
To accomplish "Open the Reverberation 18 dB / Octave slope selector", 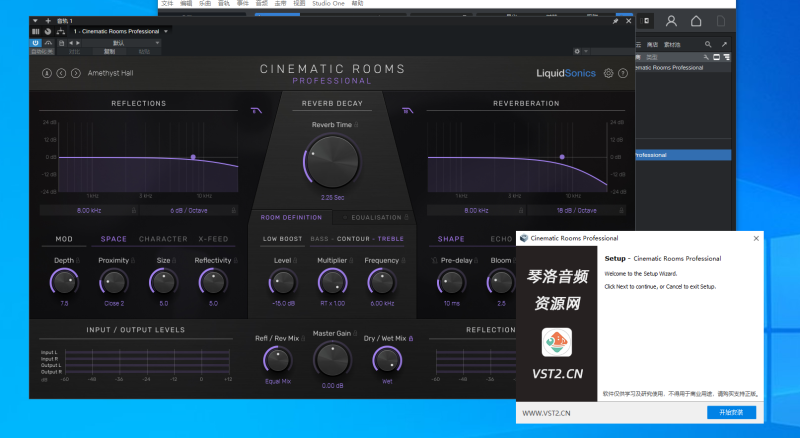I will click(577, 210).
